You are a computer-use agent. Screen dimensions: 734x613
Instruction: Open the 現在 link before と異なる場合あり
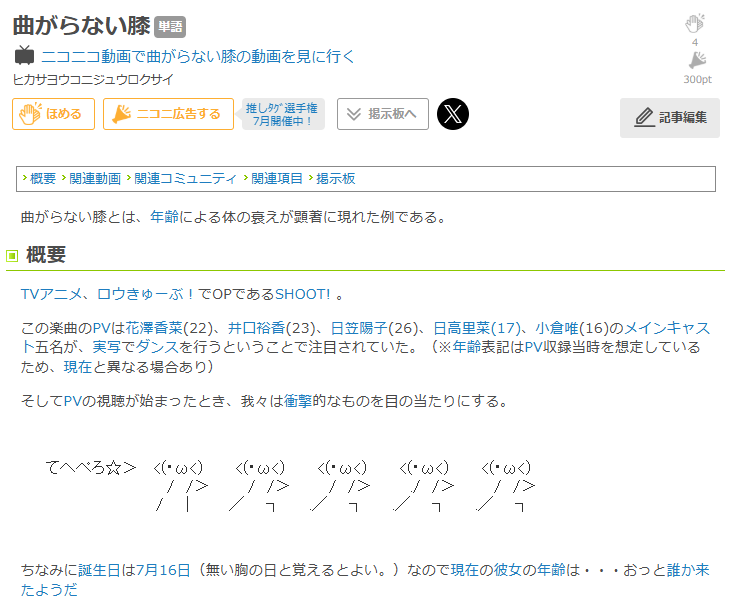coord(78,366)
